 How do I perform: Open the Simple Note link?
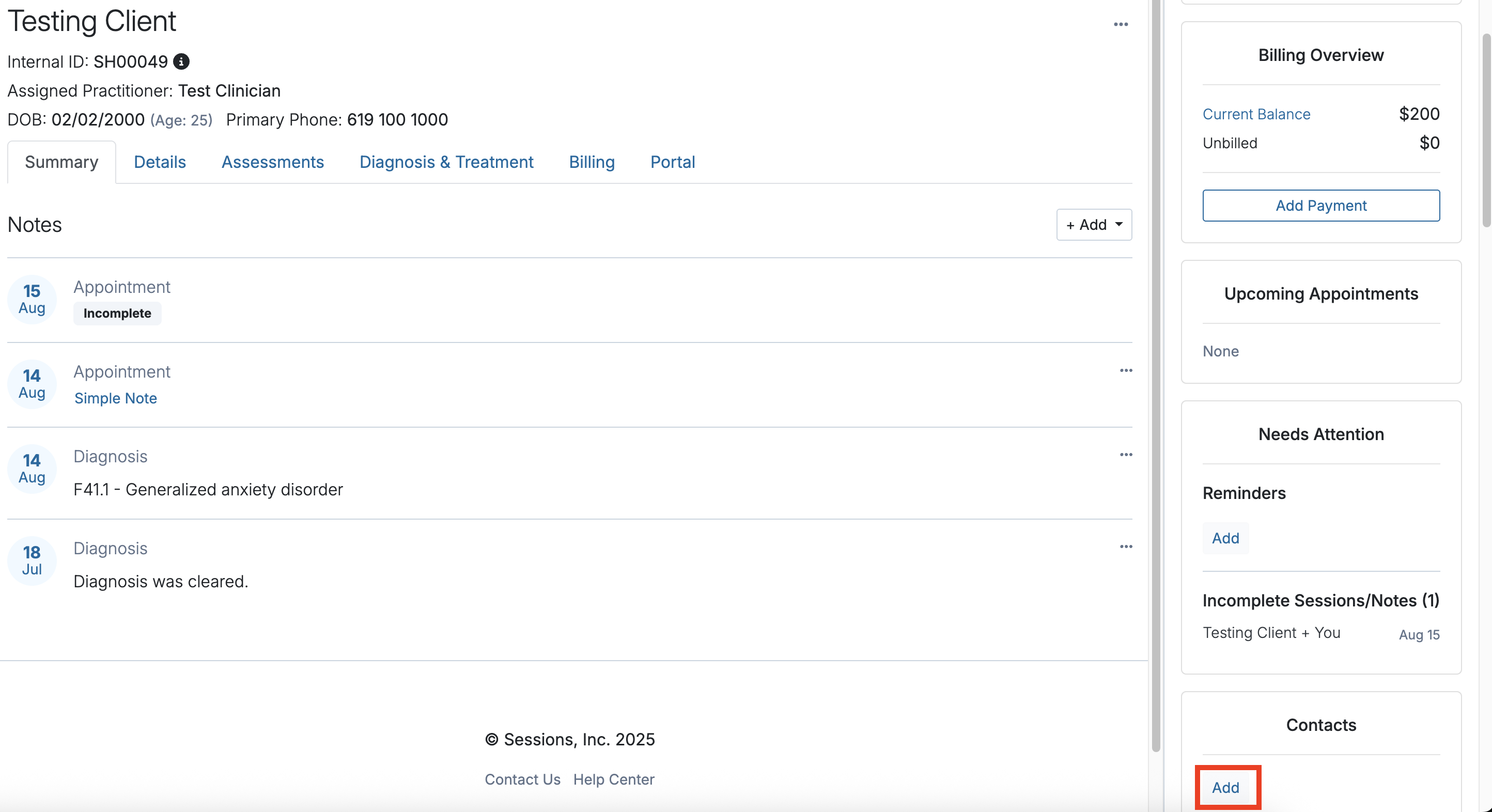[x=115, y=398]
